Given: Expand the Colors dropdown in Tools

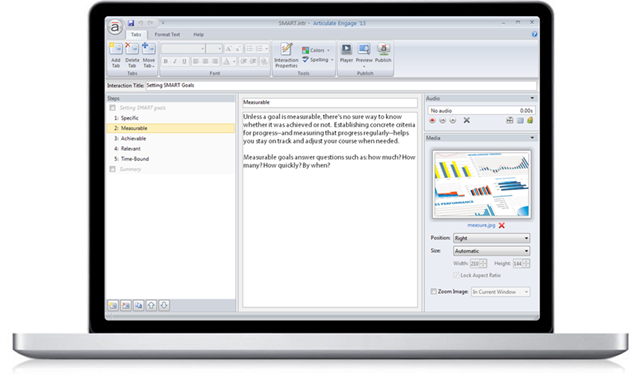Looking at the screenshot, I should pos(316,50).
